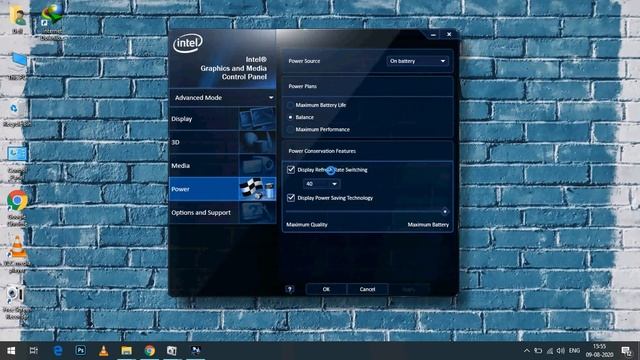The image size is (640, 360).
Task: Open the screen recorder taskbar icon
Action: 172,351
